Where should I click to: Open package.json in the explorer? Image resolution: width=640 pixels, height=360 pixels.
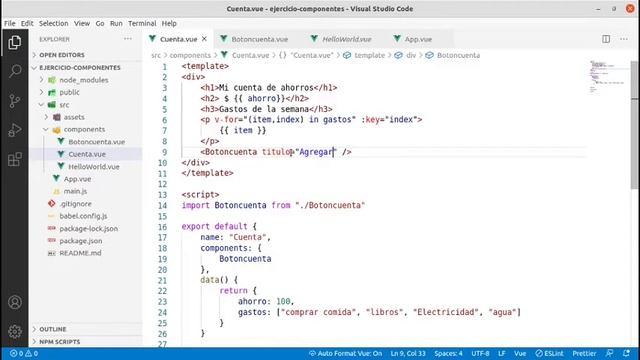(81, 241)
